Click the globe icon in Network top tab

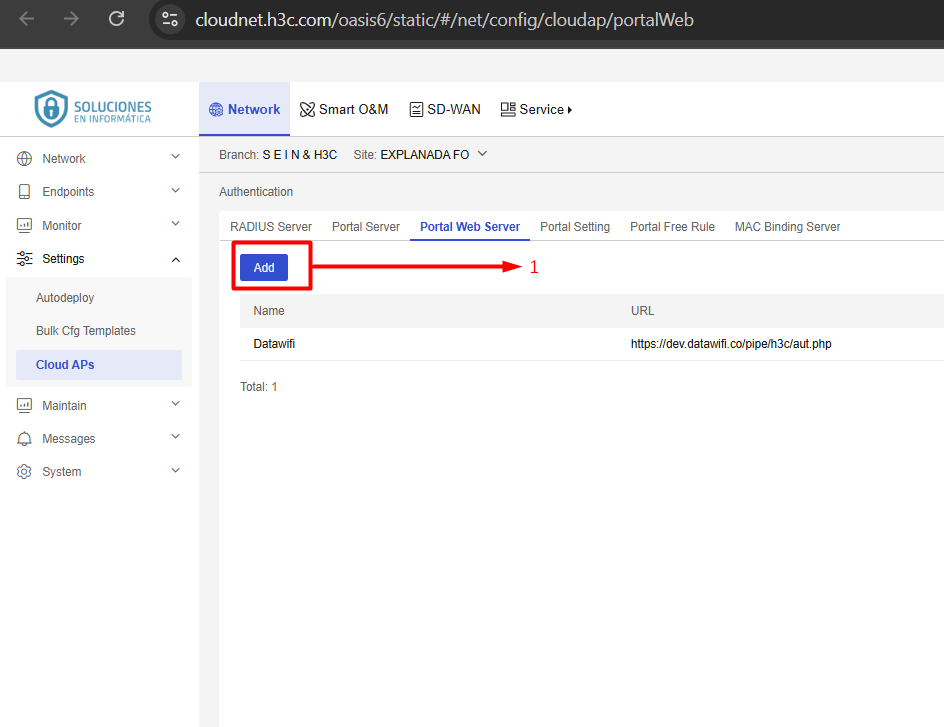point(216,110)
